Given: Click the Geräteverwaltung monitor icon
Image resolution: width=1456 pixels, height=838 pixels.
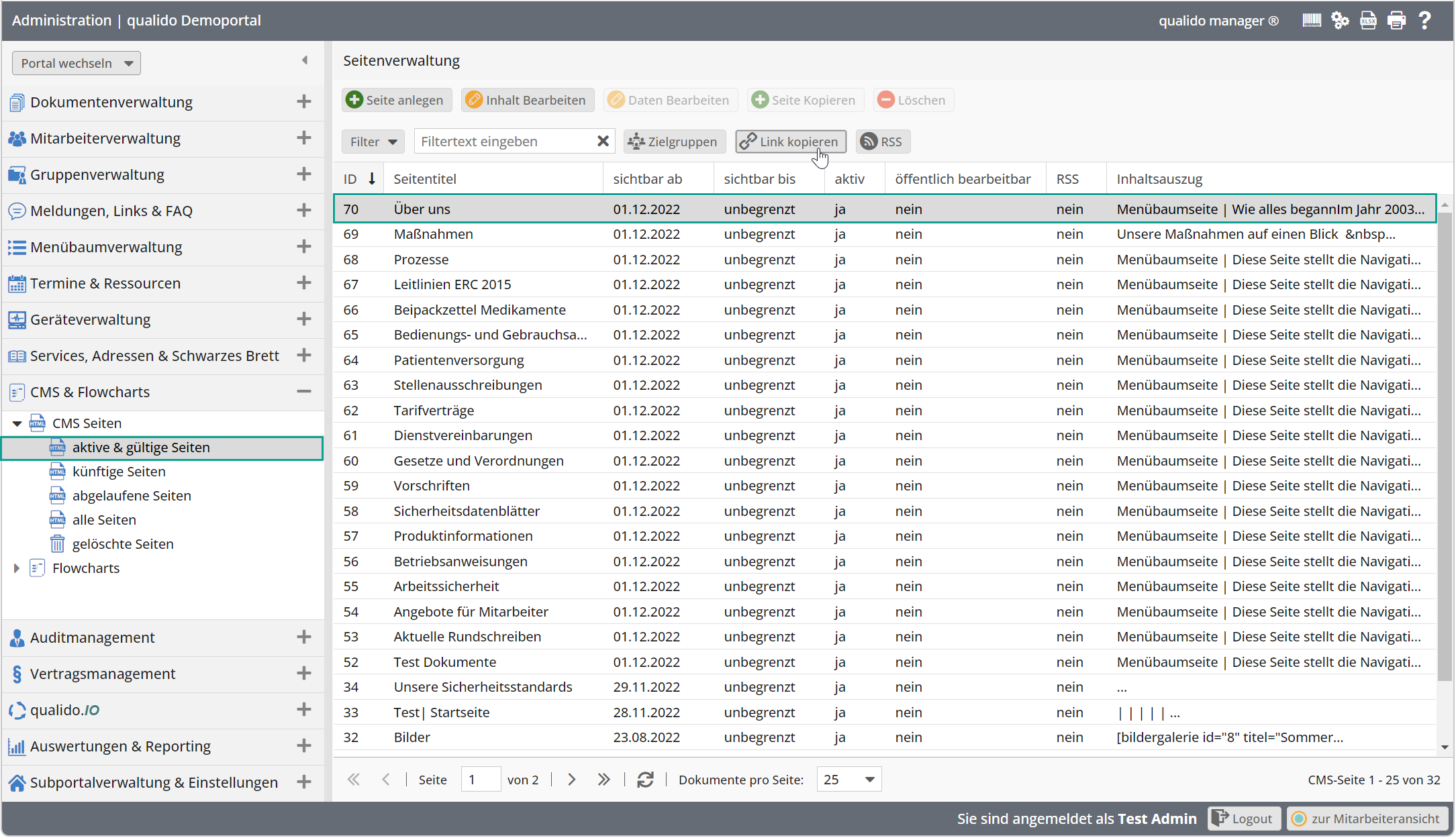Looking at the screenshot, I should click(17, 320).
